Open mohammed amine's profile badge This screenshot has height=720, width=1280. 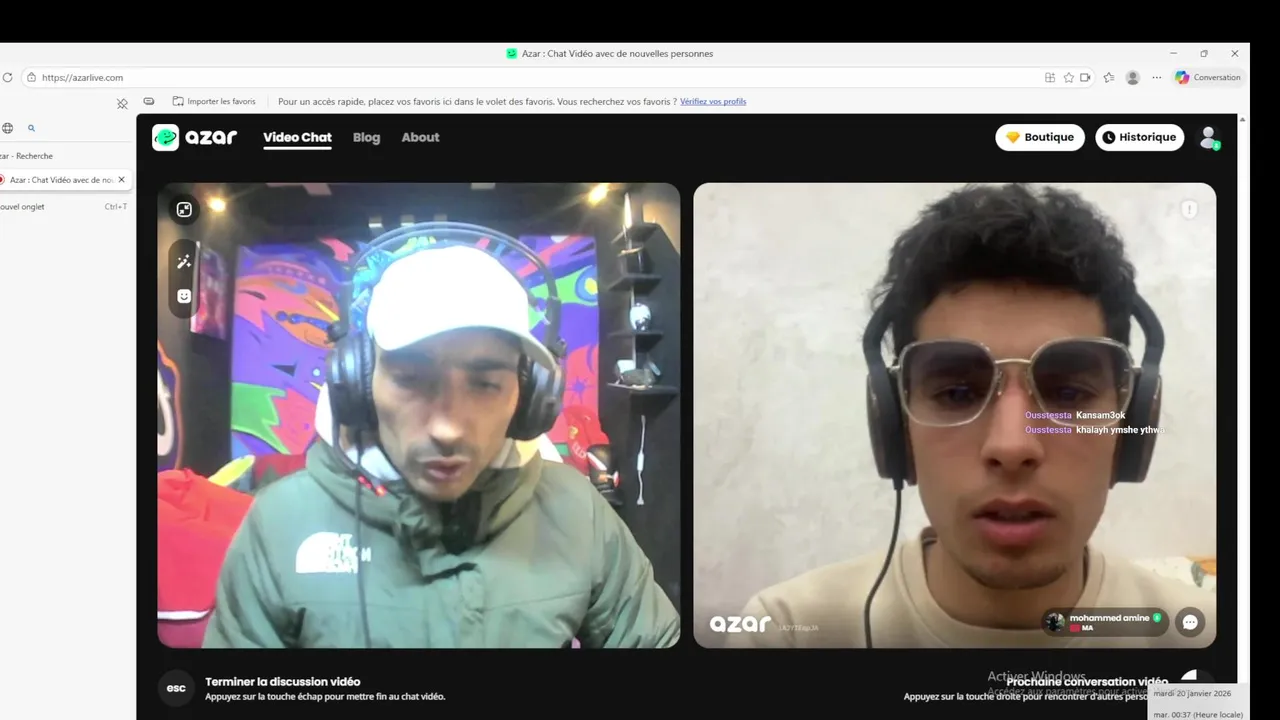pos(1105,622)
